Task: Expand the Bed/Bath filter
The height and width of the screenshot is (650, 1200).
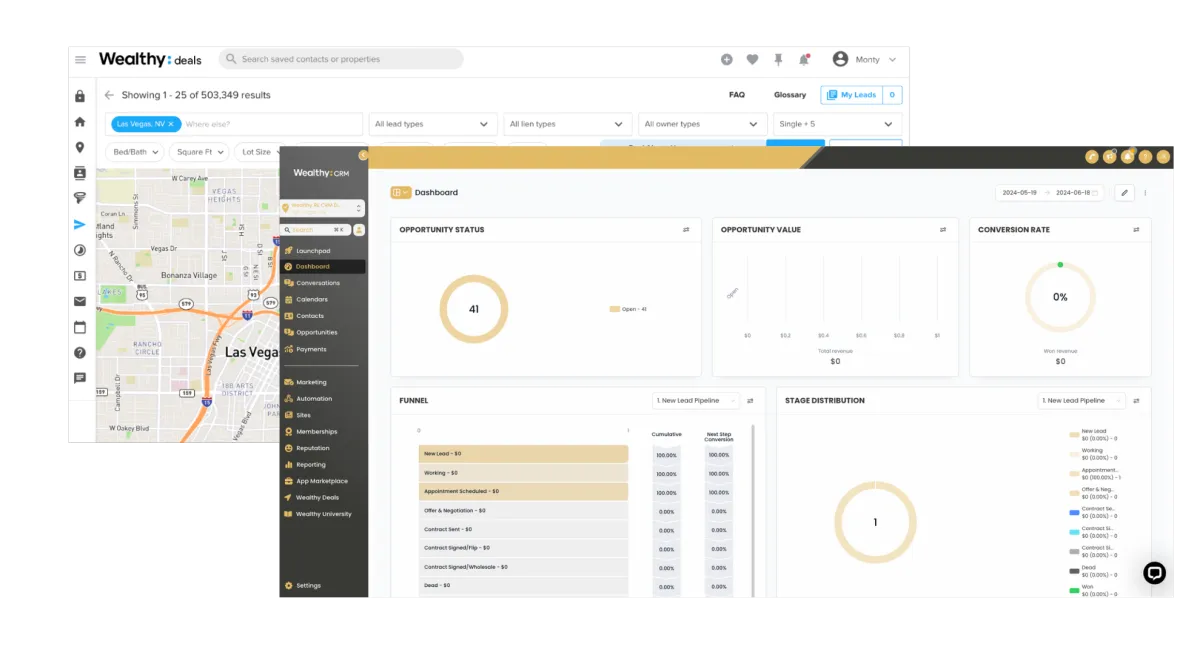Action: pos(135,152)
